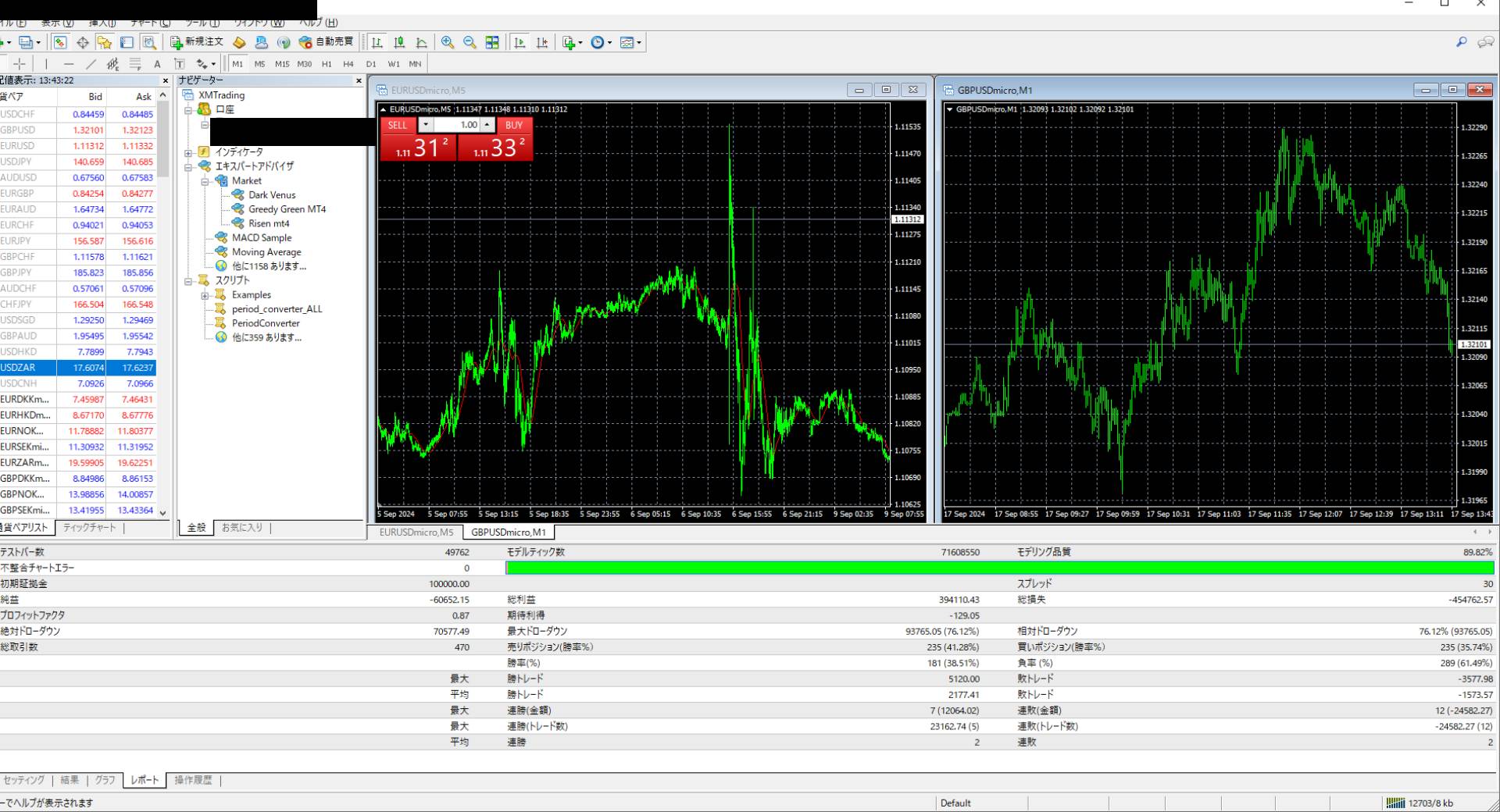Switch chart to bar chart mode
Viewport: 1500px width, 812px height.
pos(377,42)
